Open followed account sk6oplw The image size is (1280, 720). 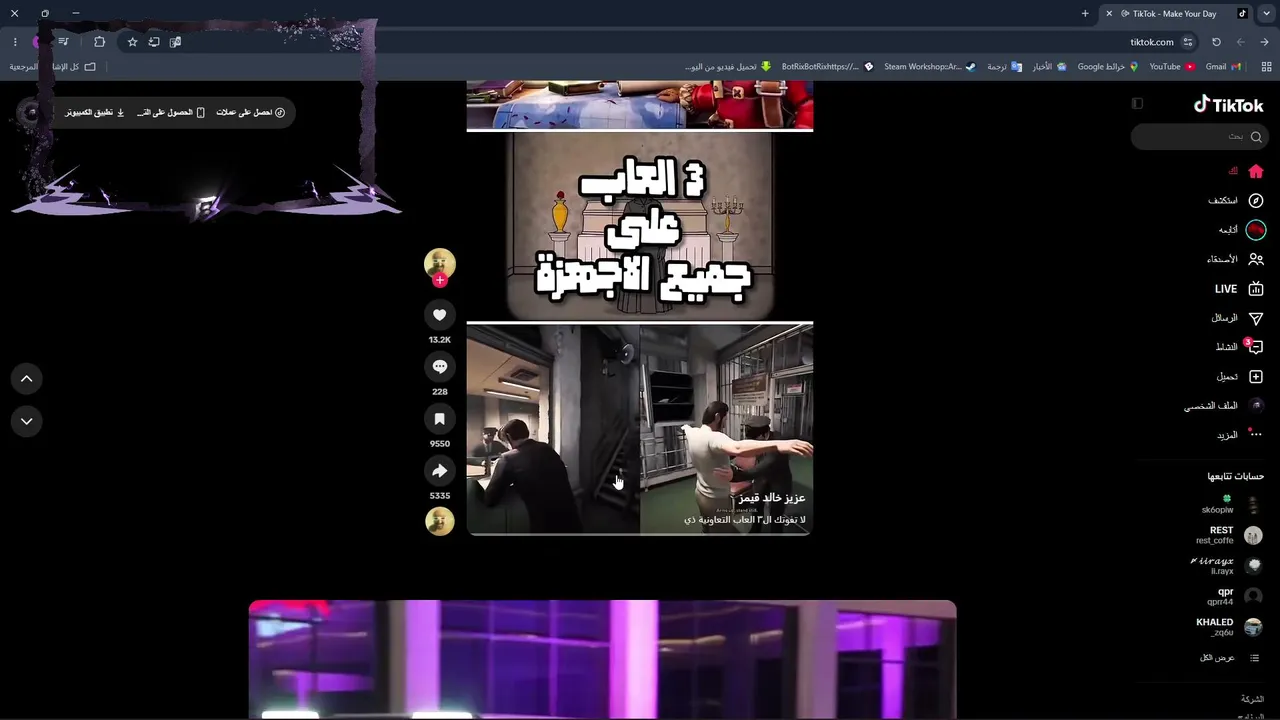(1232, 505)
